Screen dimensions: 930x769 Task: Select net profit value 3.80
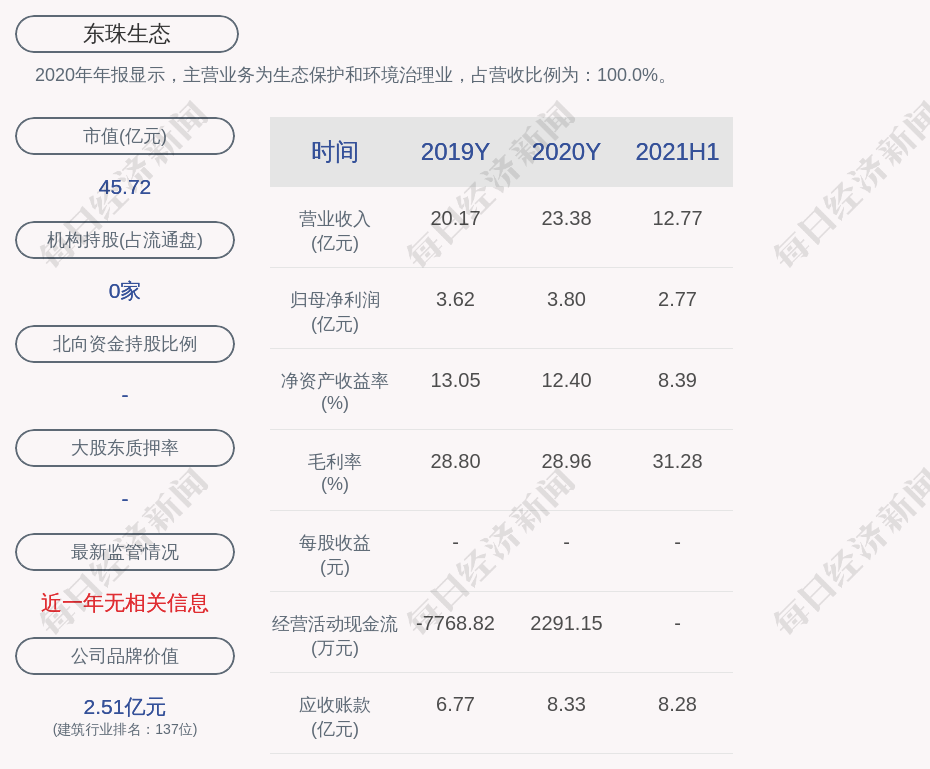[x=566, y=299]
